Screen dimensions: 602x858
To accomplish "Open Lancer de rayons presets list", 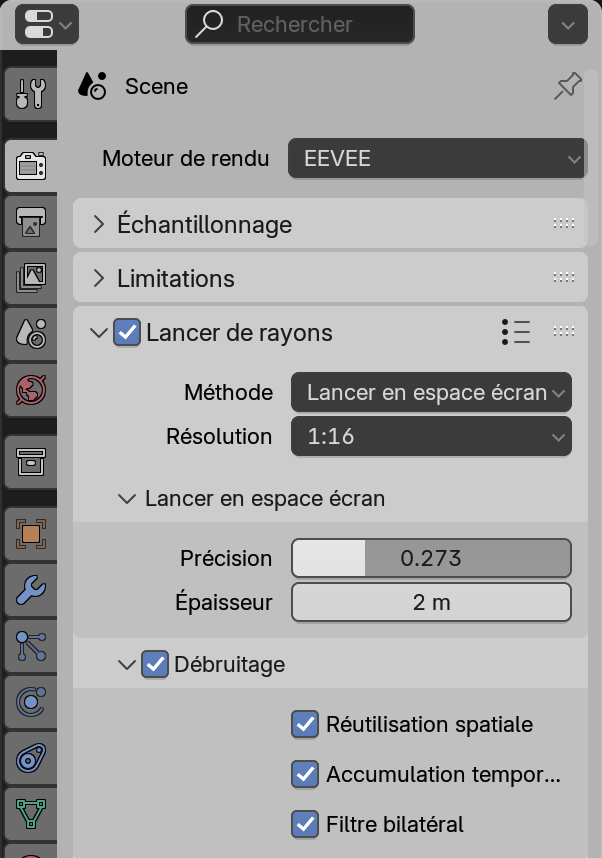I will [x=515, y=332].
